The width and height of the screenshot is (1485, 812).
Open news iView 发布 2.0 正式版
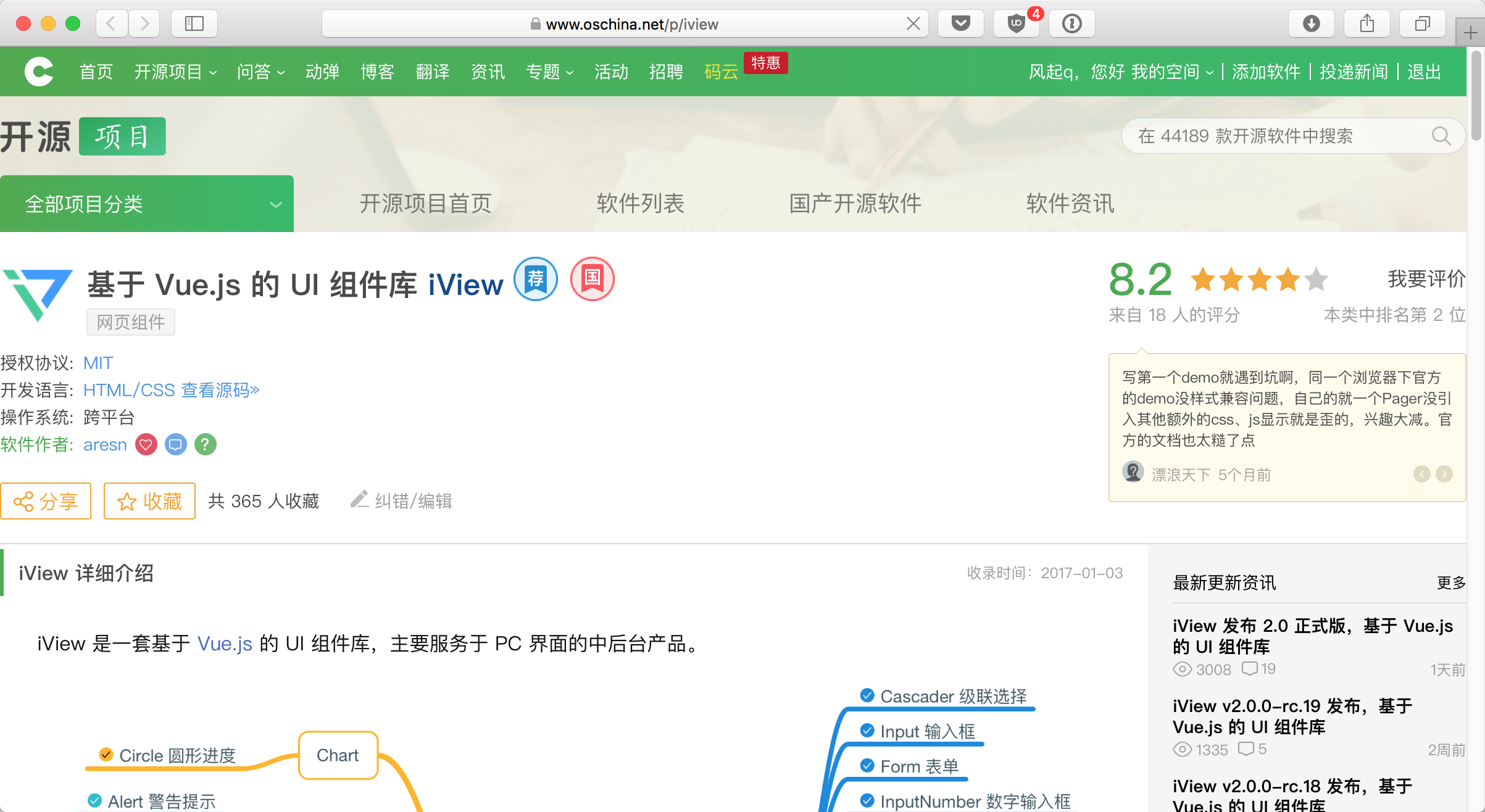[1313, 636]
